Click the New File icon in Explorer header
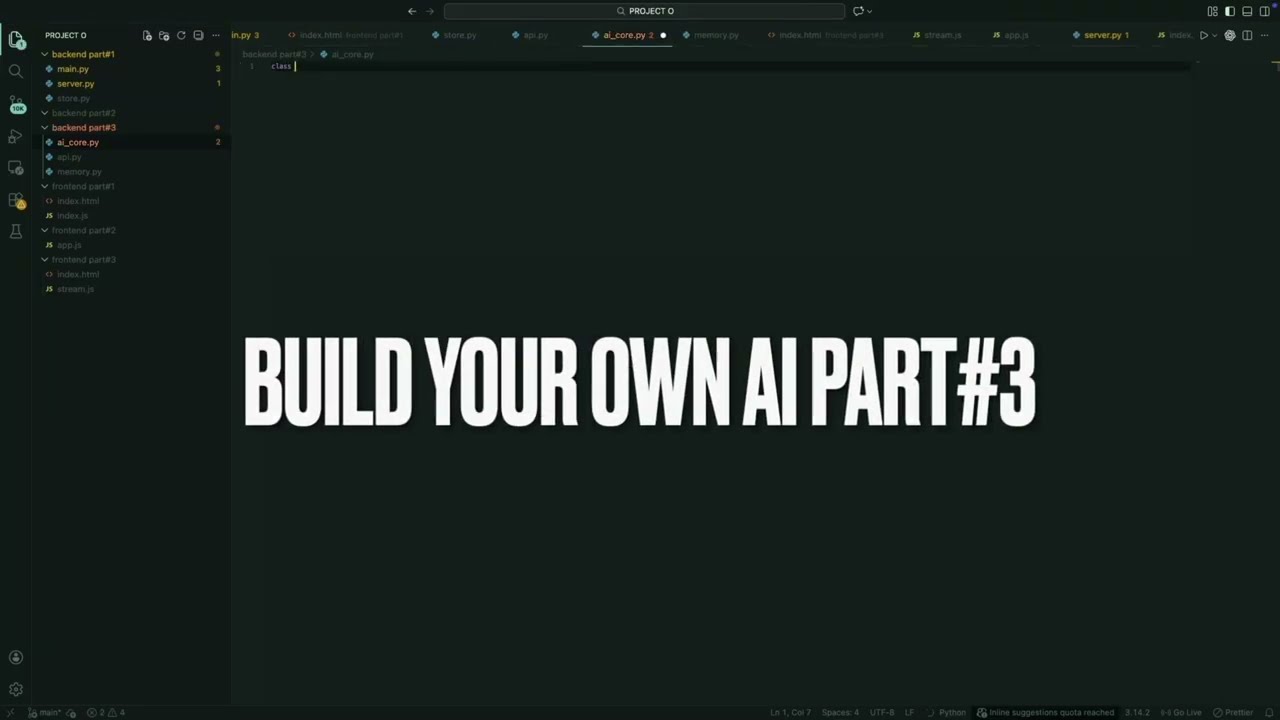Image resolution: width=1280 pixels, height=720 pixels. [147, 35]
